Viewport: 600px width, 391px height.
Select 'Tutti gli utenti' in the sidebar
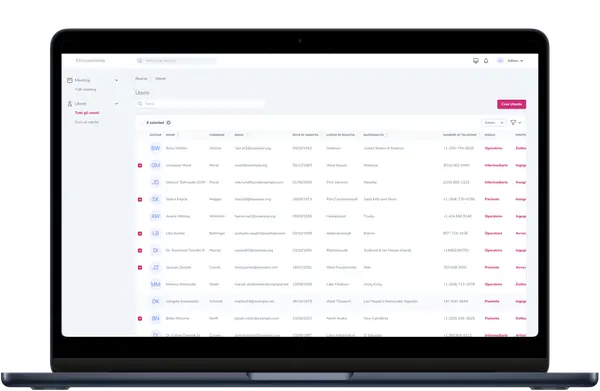(87, 113)
